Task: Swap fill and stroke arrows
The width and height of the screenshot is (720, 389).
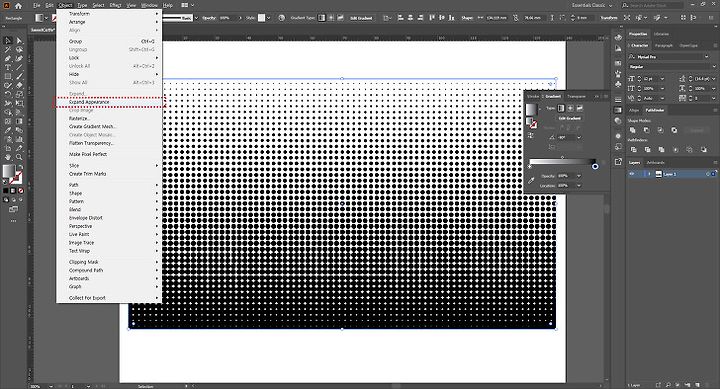Action: point(20,167)
